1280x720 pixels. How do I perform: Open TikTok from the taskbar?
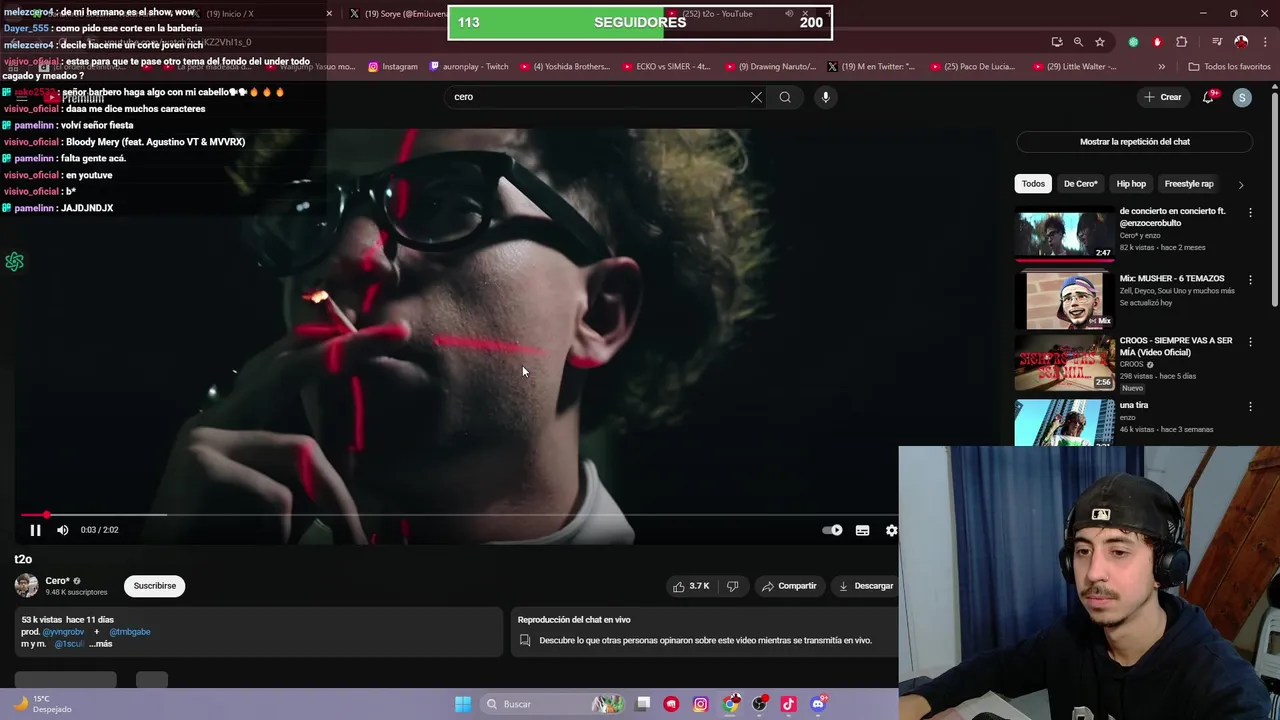pos(788,704)
